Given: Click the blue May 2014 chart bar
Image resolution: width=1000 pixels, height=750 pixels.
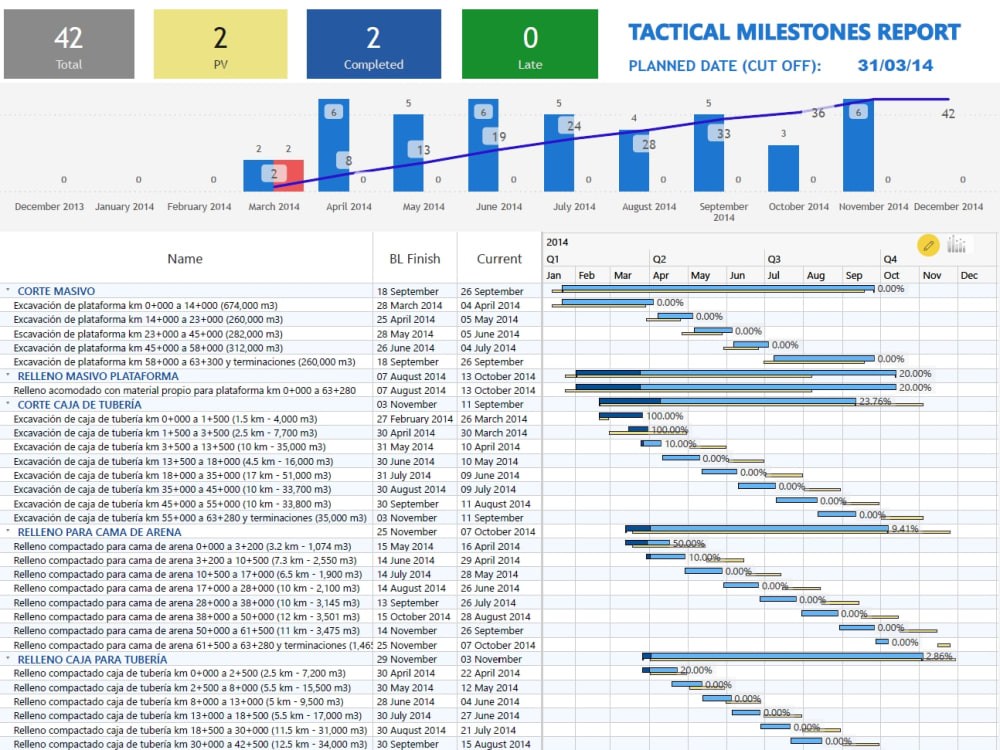Looking at the screenshot, I should coord(408,153).
